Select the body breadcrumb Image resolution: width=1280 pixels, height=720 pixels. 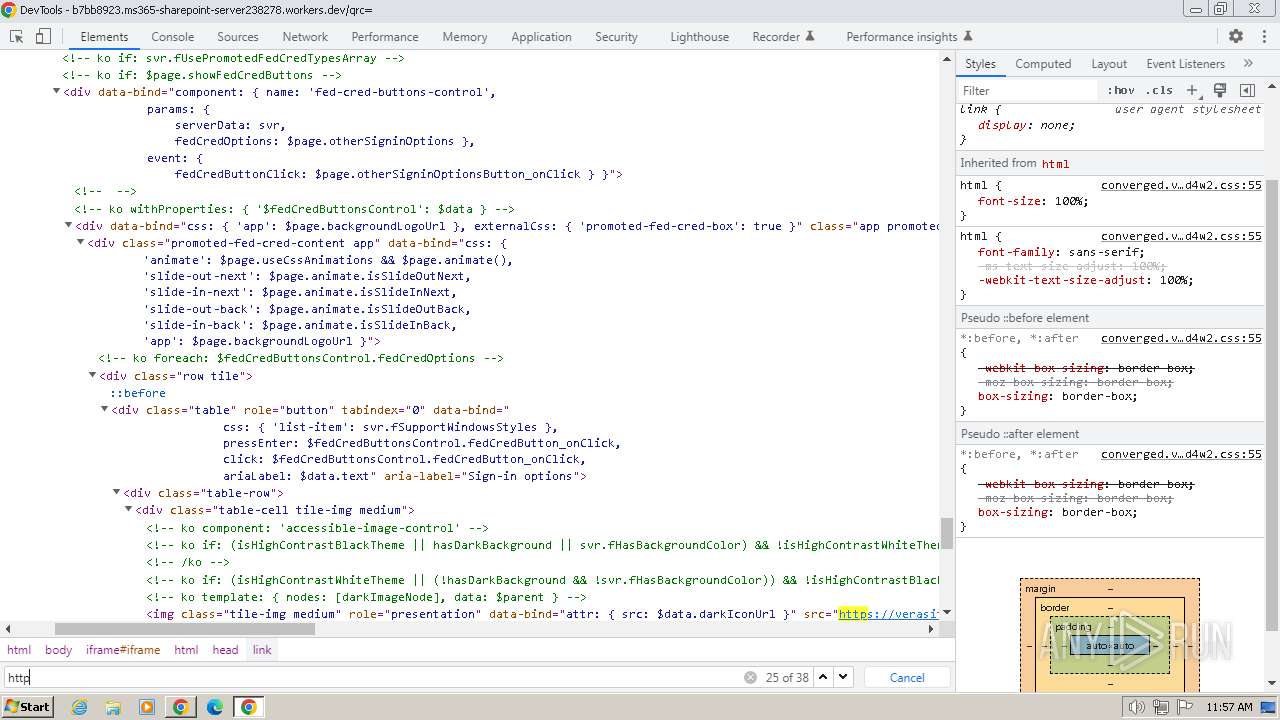tap(59, 650)
